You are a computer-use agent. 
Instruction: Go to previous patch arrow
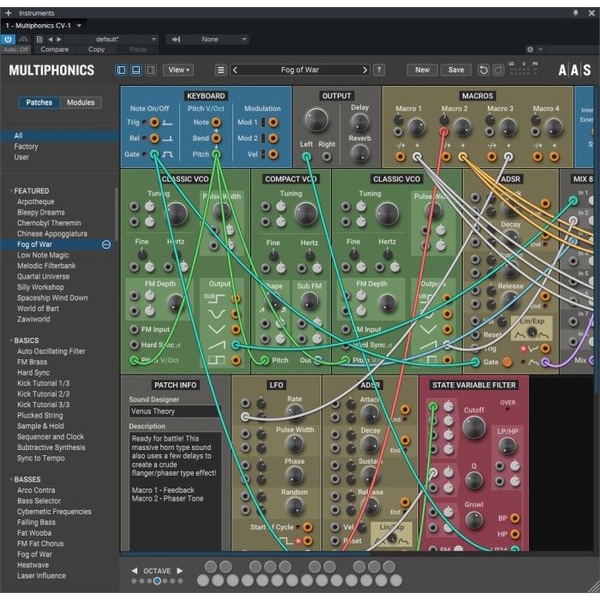click(x=235, y=70)
